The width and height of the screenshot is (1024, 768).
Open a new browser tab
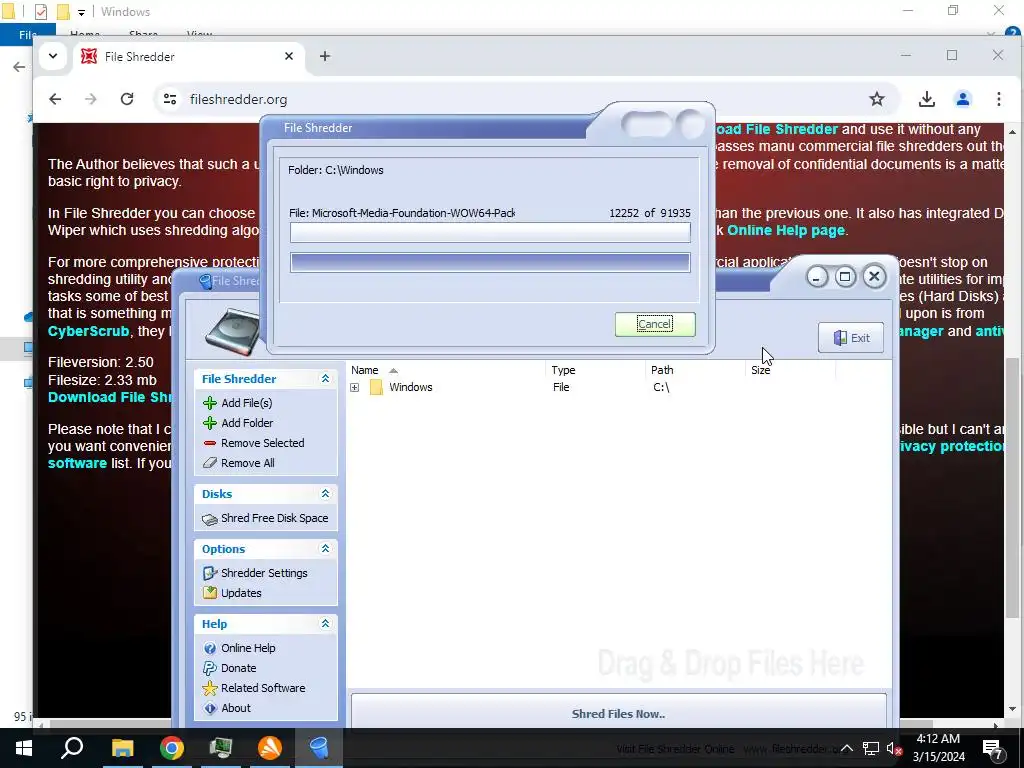[325, 57]
